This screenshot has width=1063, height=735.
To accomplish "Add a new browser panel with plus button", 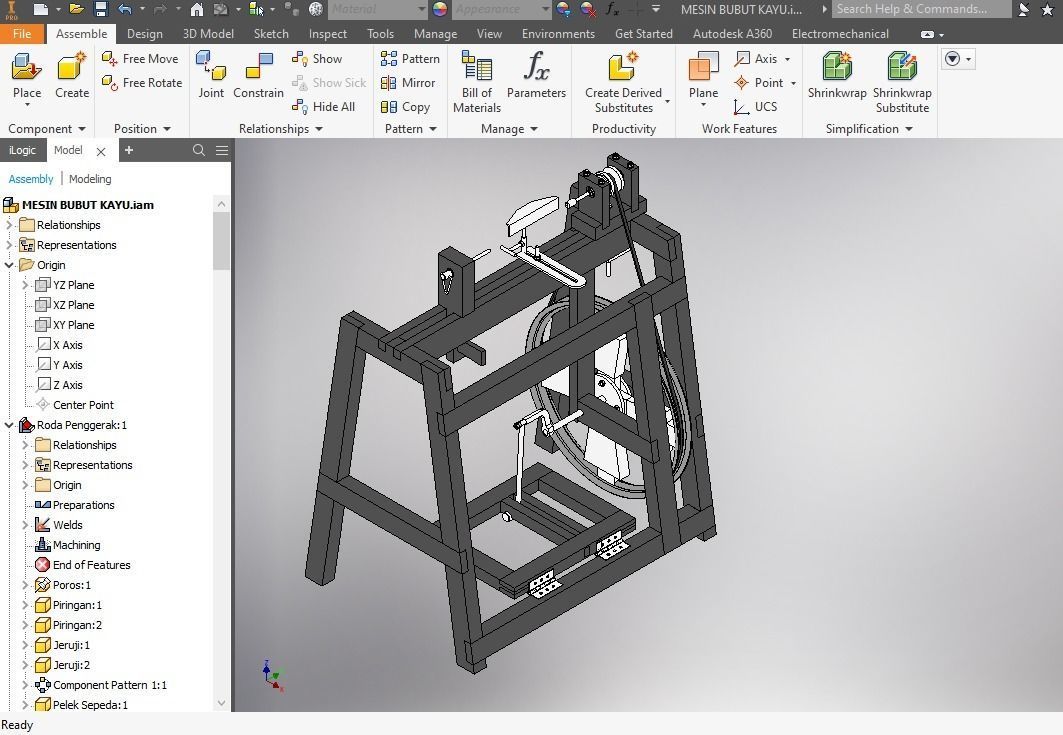I will pyautogui.click(x=129, y=150).
